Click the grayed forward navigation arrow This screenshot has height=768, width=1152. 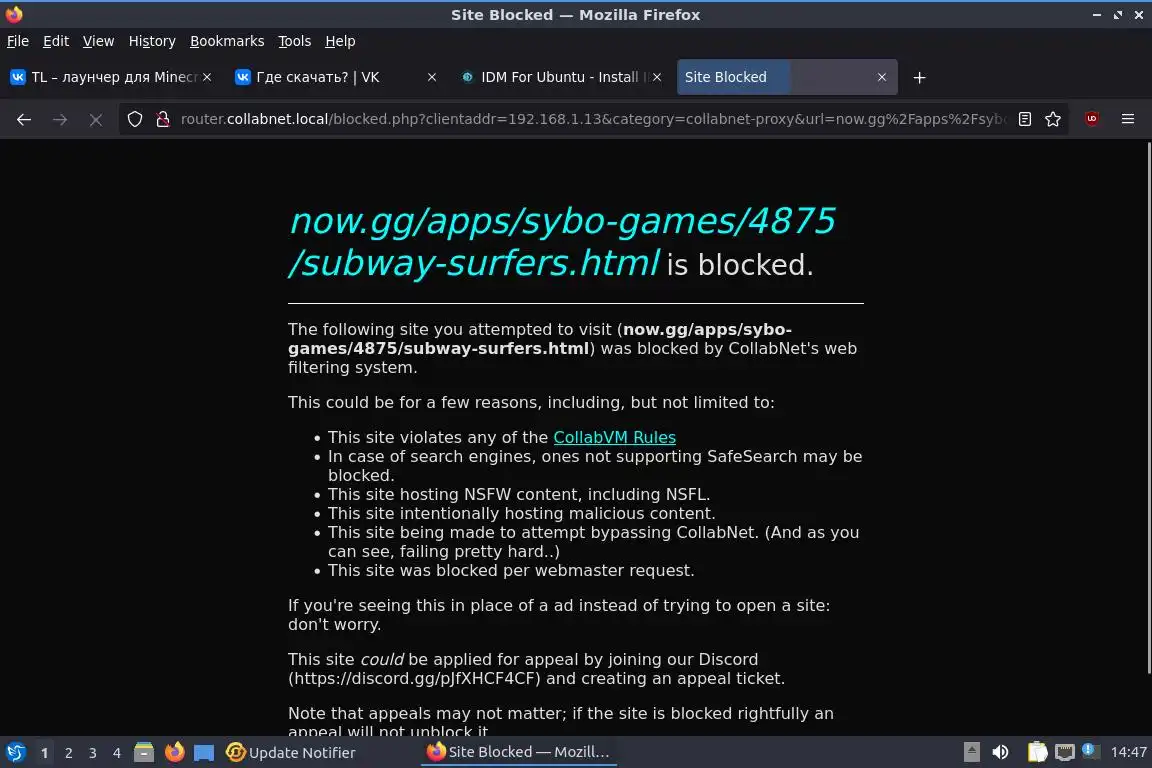60,119
